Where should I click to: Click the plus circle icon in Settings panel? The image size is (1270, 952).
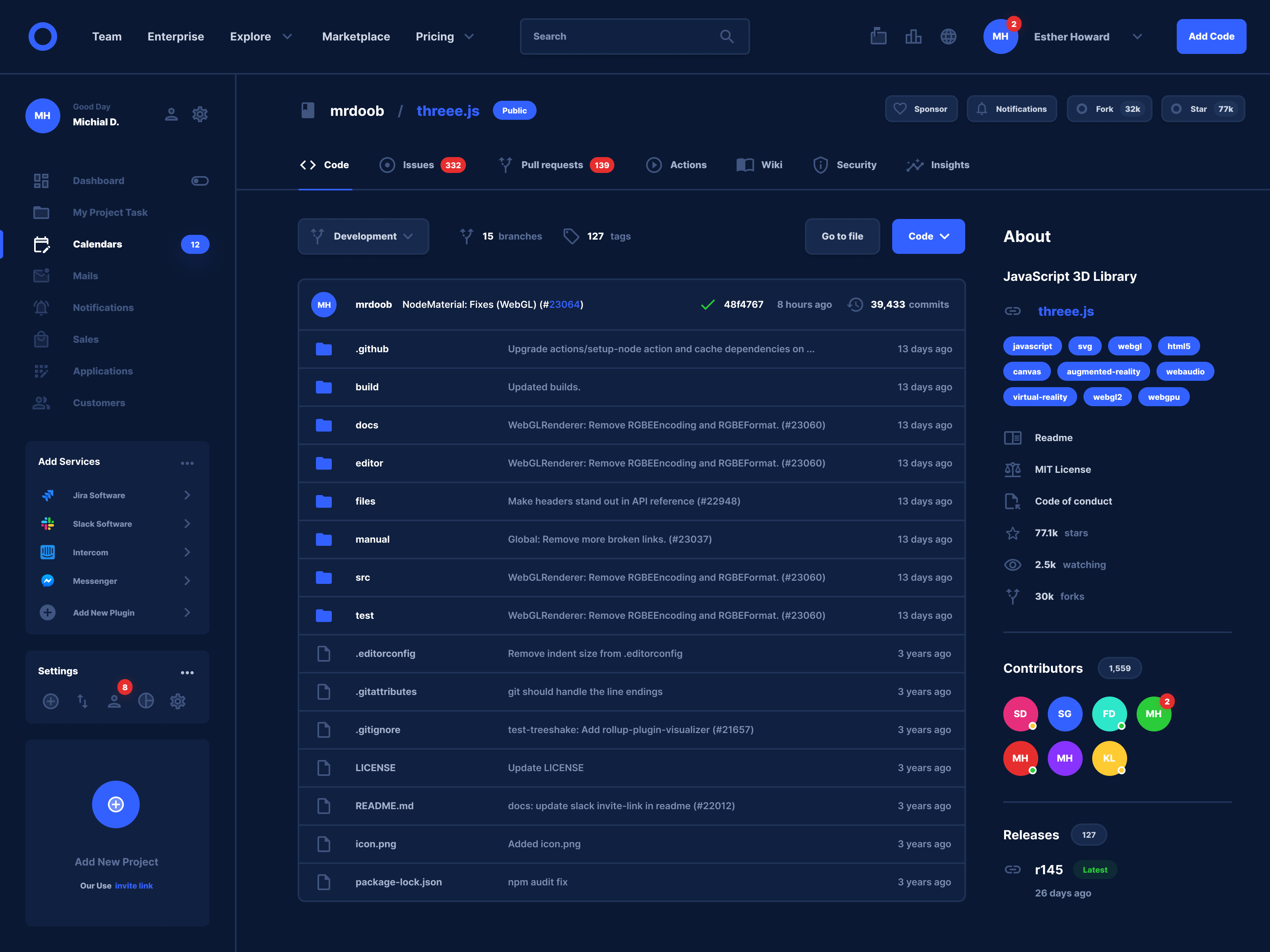click(x=50, y=701)
